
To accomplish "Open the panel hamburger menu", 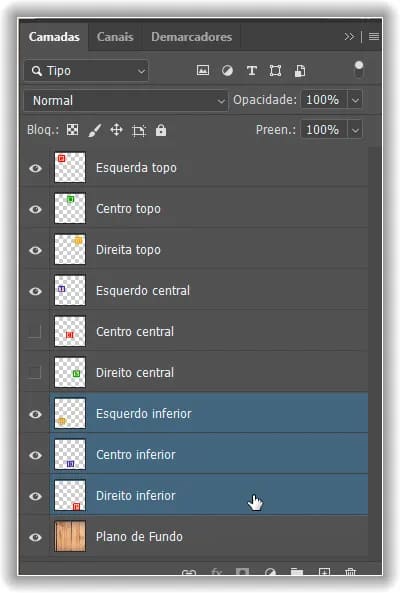I will pyautogui.click(x=374, y=36).
